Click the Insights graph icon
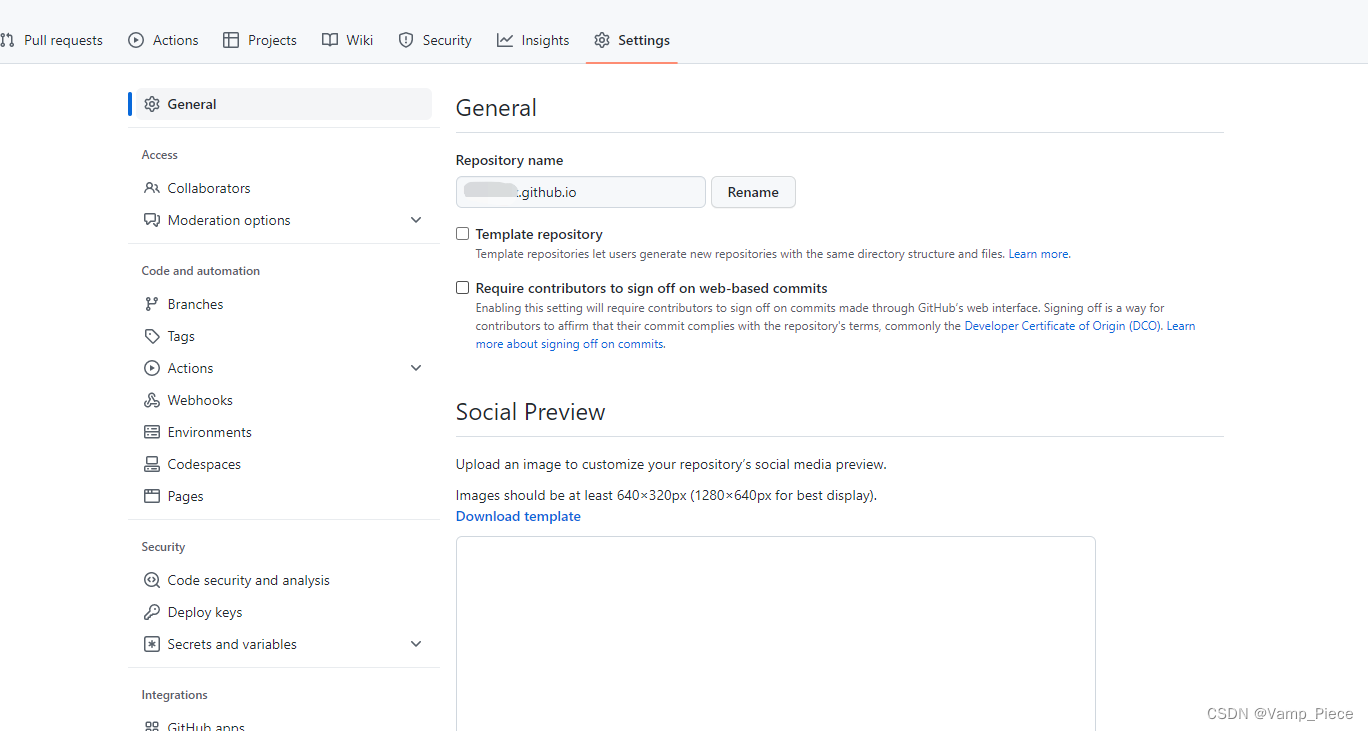The height and width of the screenshot is (731, 1368). 505,40
